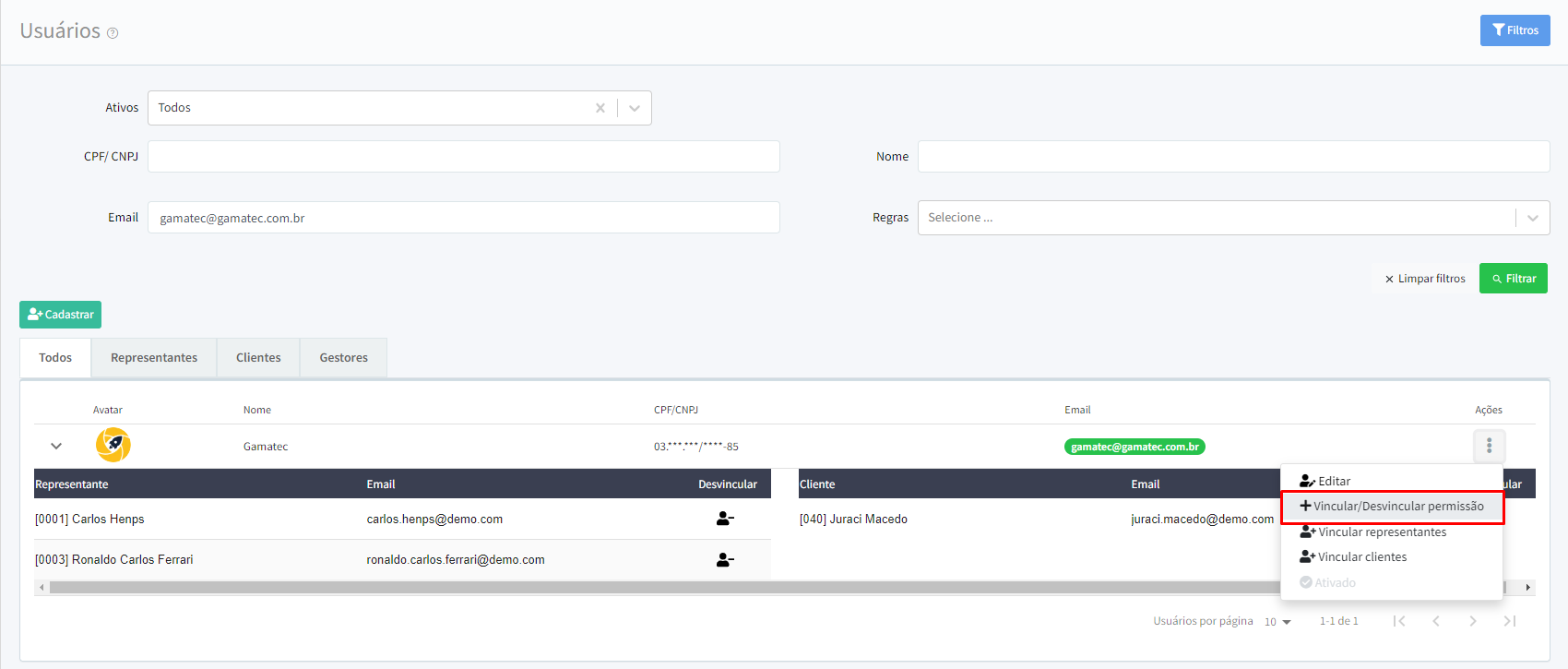Viewport: 1568px width, 669px height.
Task: Go to the next page arrow
Action: point(1473,621)
